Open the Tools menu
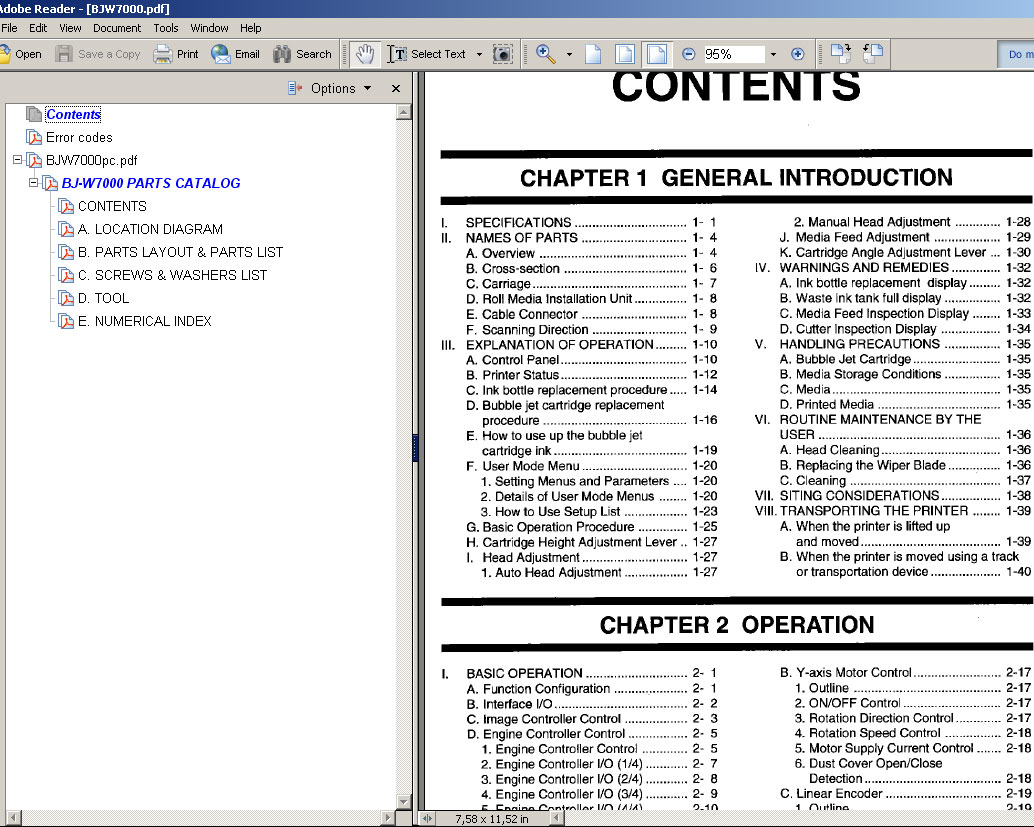This screenshot has height=827, width=1034. pyautogui.click(x=166, y=28)
